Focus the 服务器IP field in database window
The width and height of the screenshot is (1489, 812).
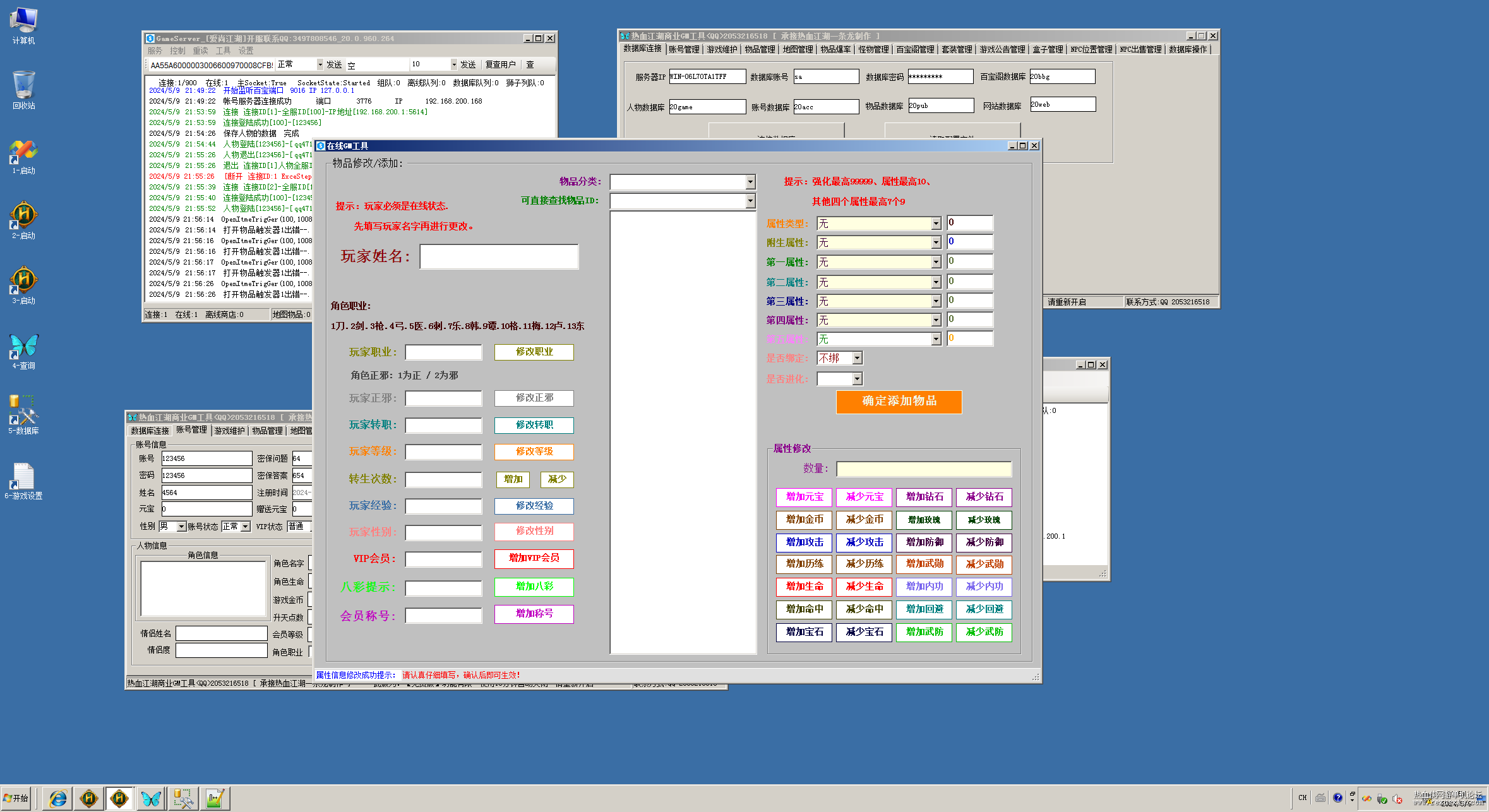point(707,77)
